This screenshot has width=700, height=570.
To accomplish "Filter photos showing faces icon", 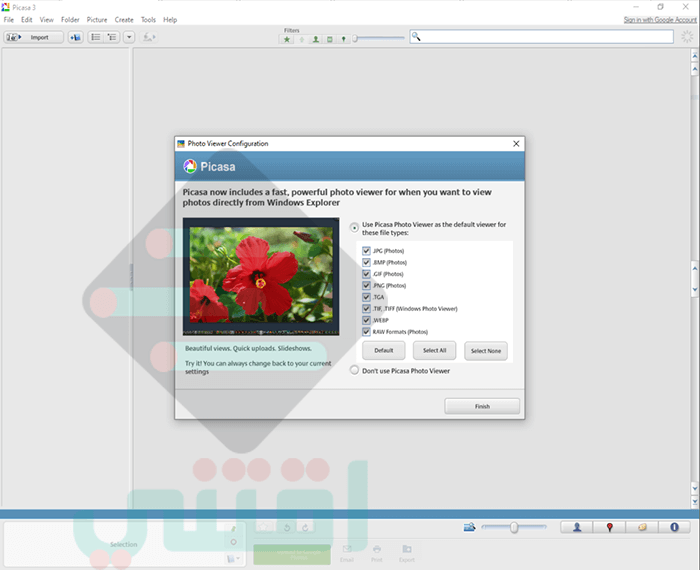I will [x=316, y=39].
